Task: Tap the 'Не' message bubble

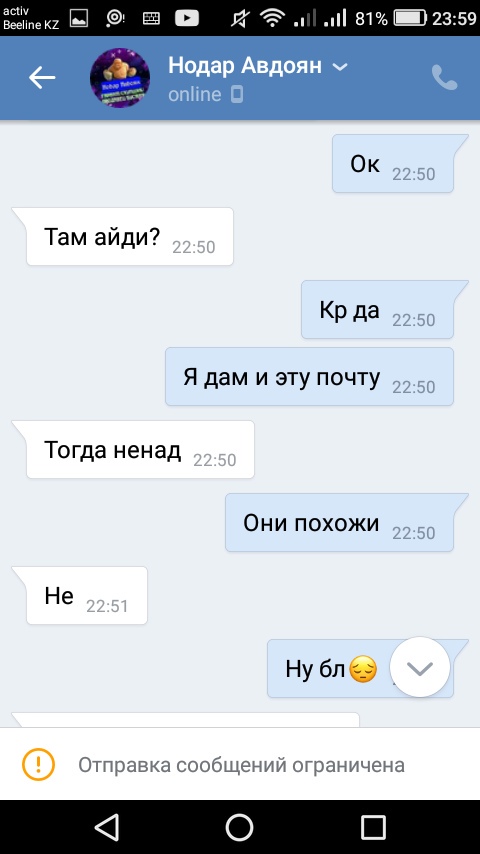Action: pos(87,595)
